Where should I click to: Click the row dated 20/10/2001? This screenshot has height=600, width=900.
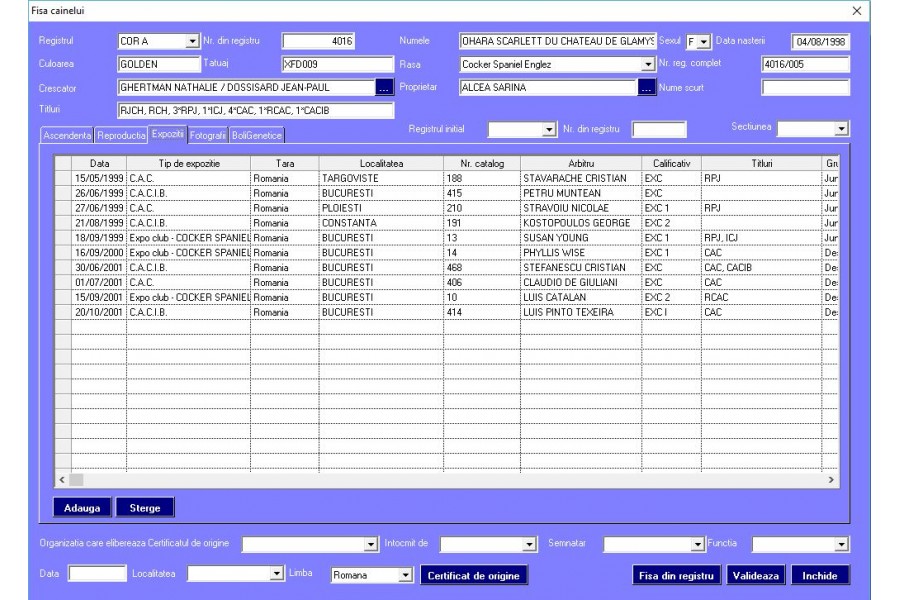[447, 313]
